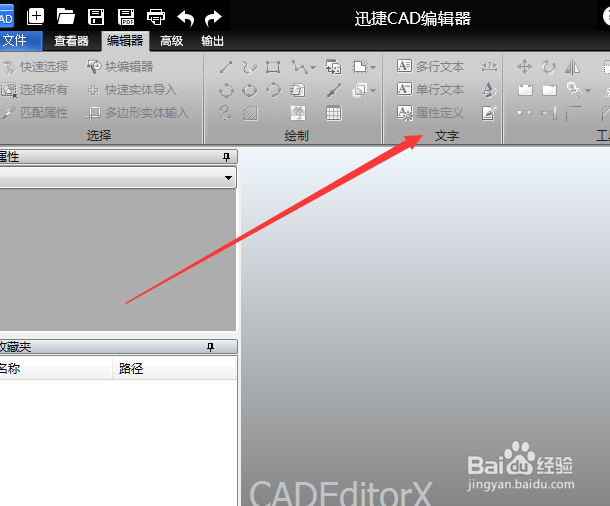
Task: Switch to the 输出 tab
Action: [212, 41]
